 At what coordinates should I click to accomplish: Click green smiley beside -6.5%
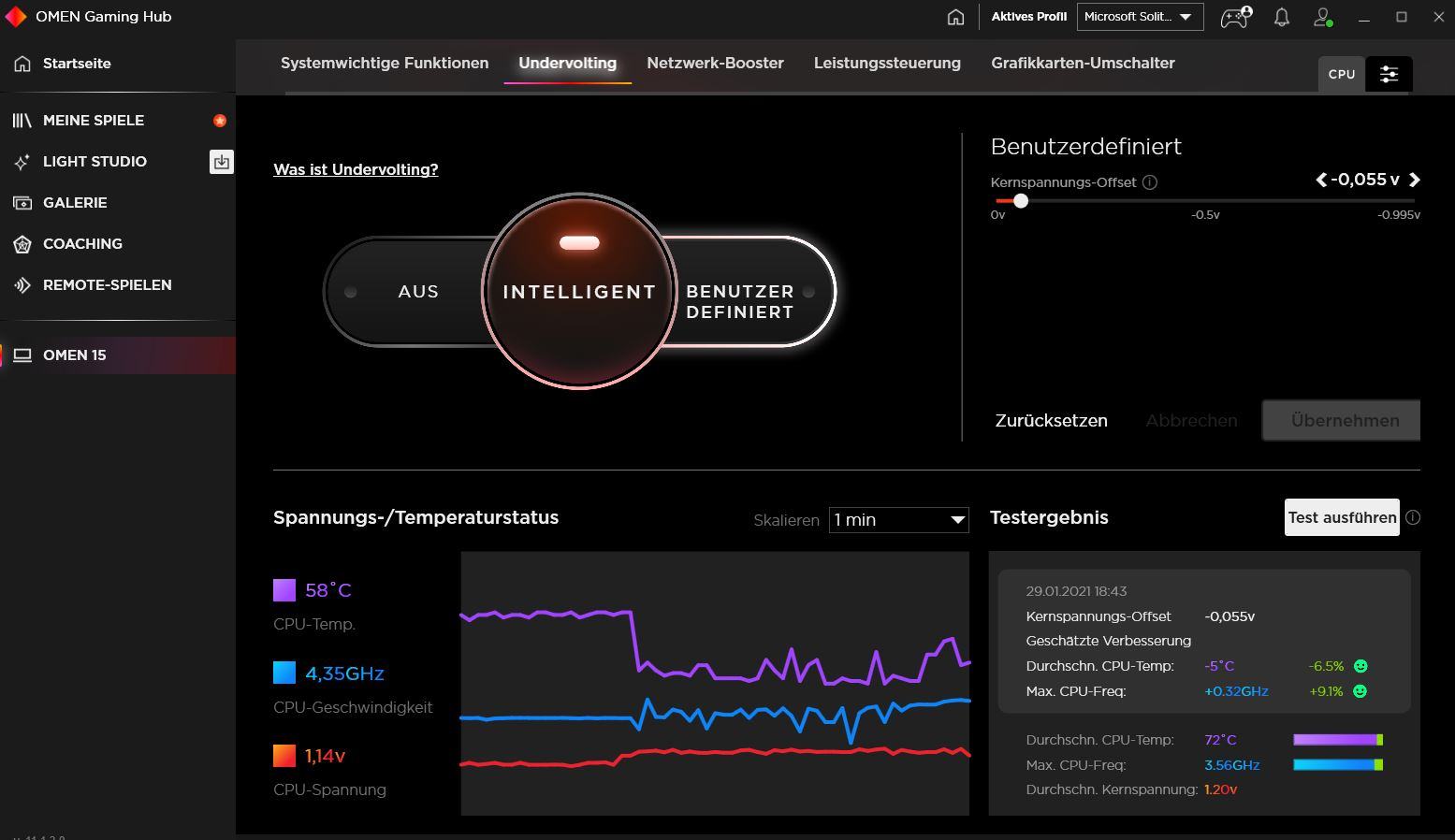tap(1360, 666)
